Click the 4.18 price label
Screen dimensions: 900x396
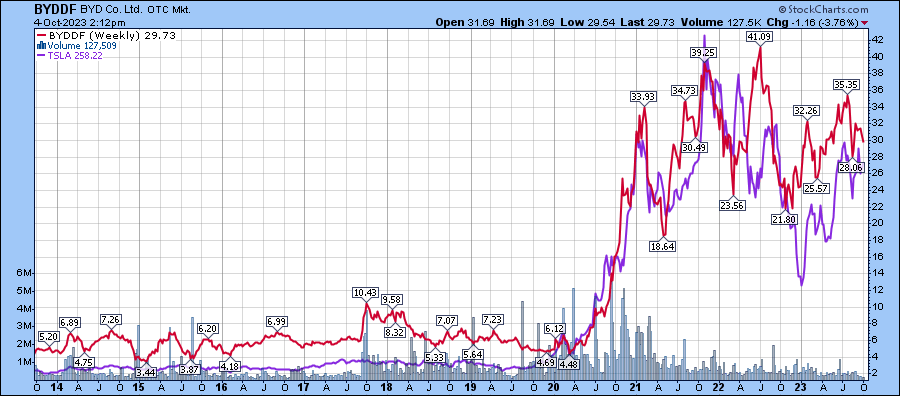230,366
